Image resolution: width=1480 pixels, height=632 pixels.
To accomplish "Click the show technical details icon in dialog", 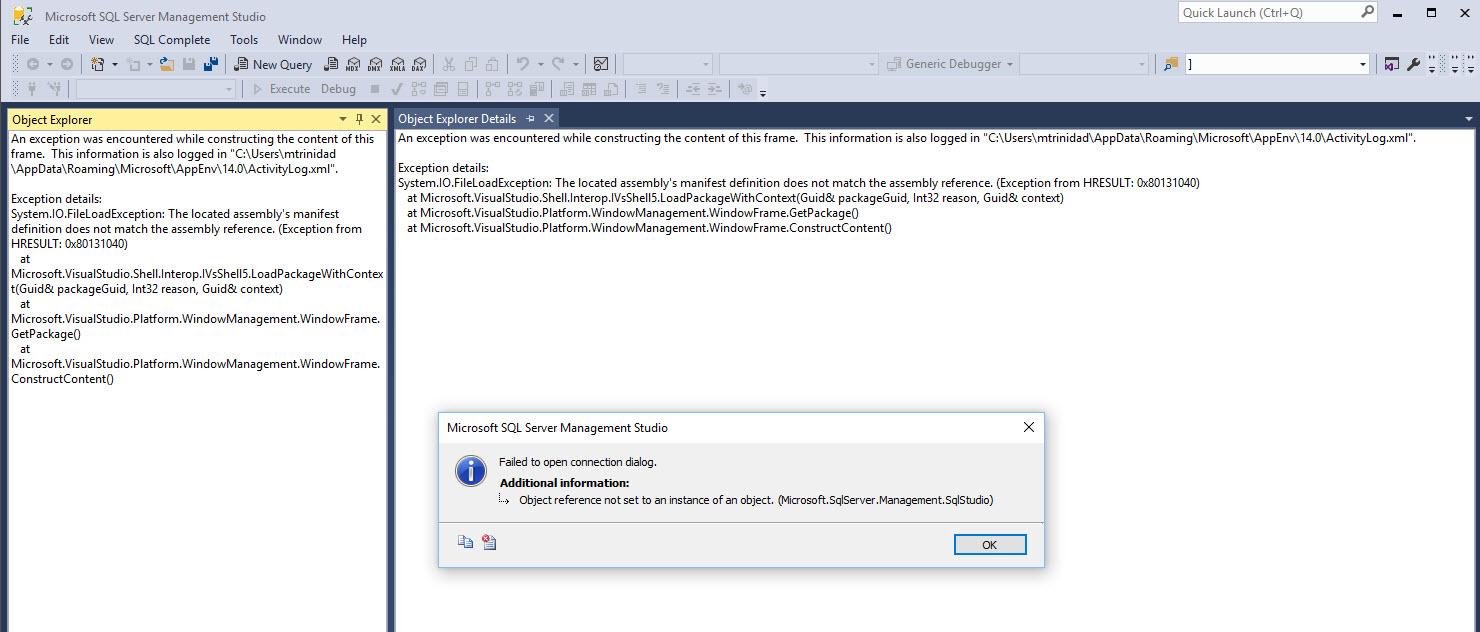I will point(489,543).
